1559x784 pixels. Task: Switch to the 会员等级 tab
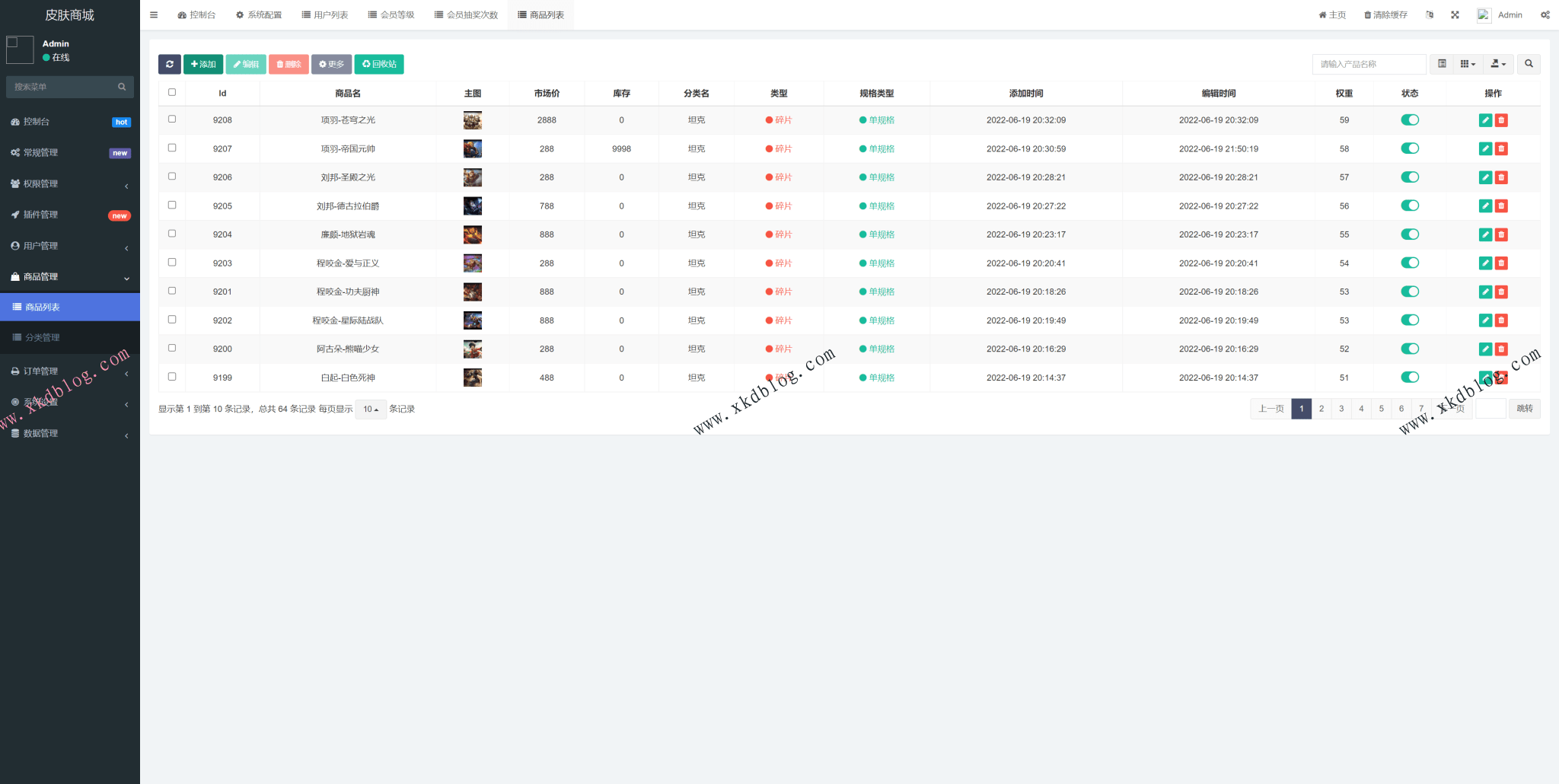click(391, 15)
